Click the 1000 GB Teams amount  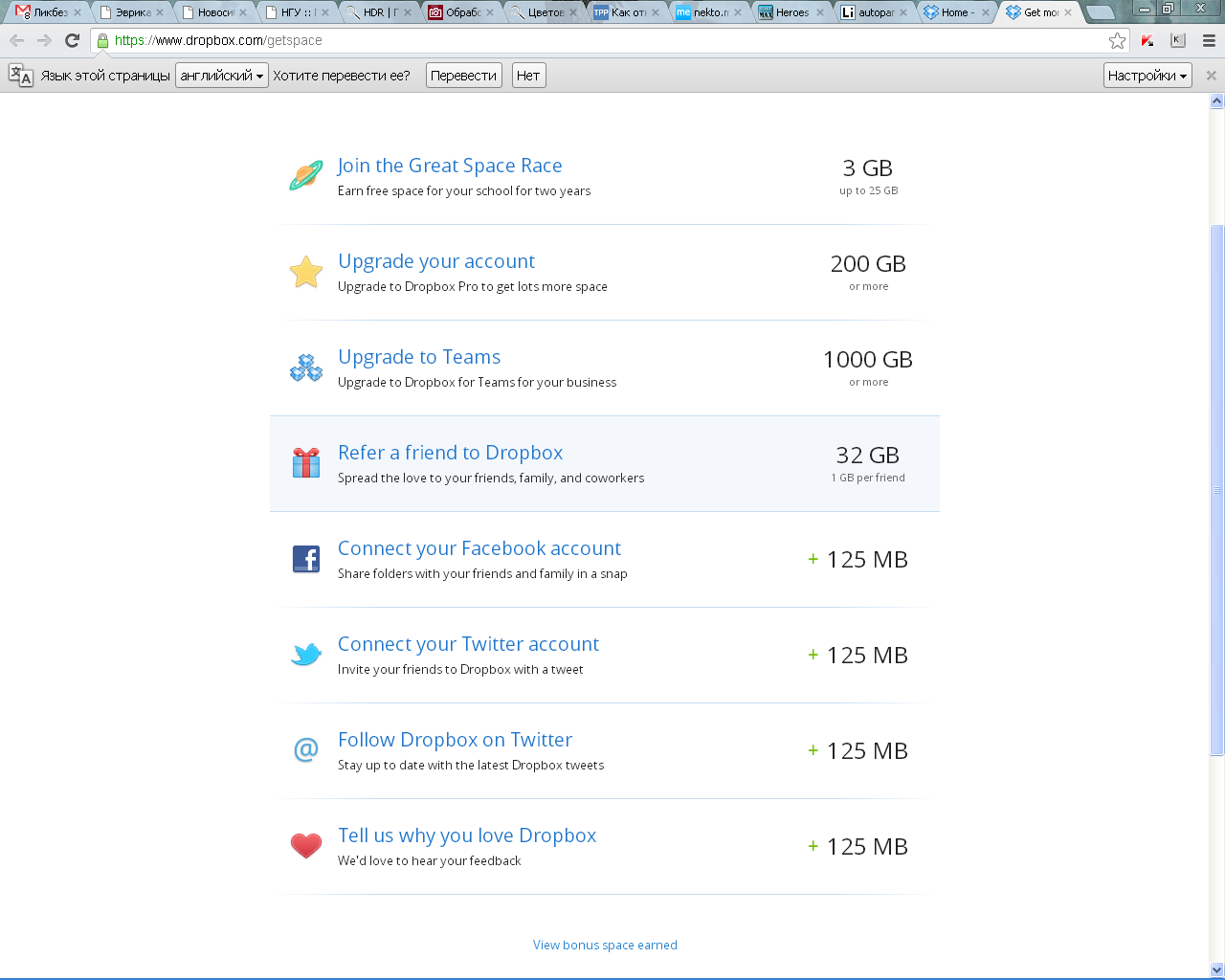(x=868, y=360)
